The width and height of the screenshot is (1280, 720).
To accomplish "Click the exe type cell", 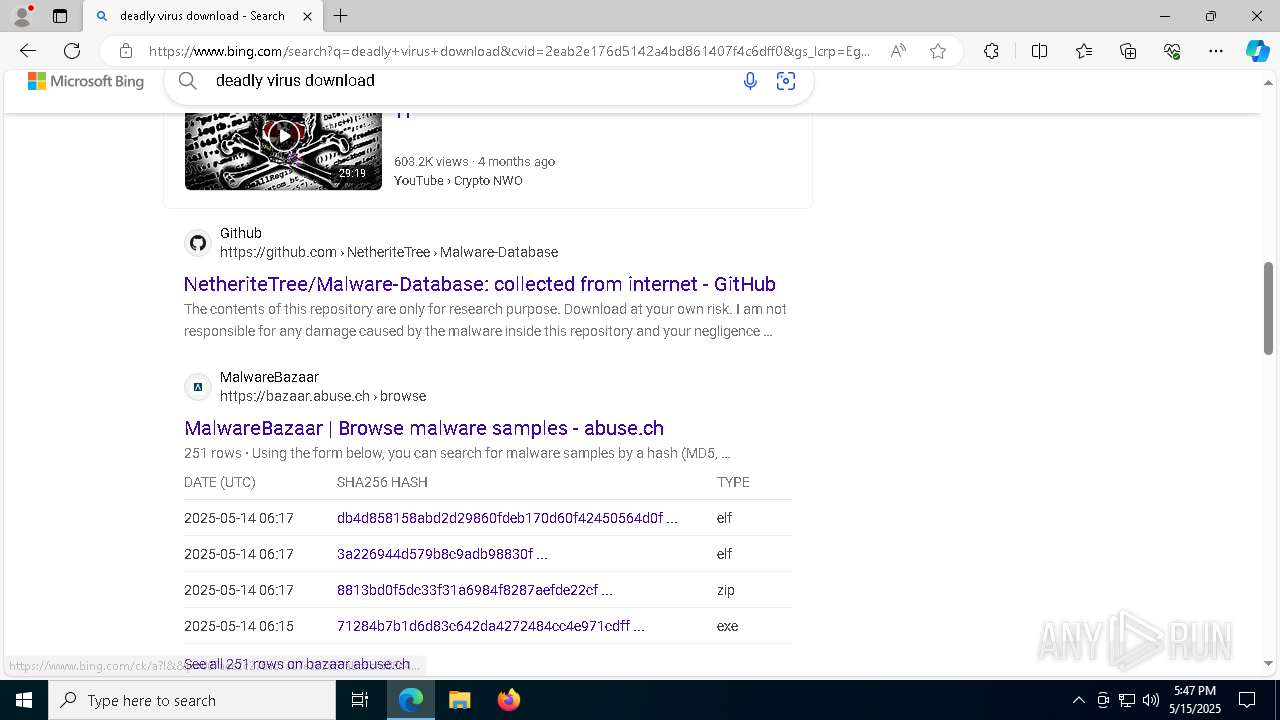I will [x=727, y=626].
